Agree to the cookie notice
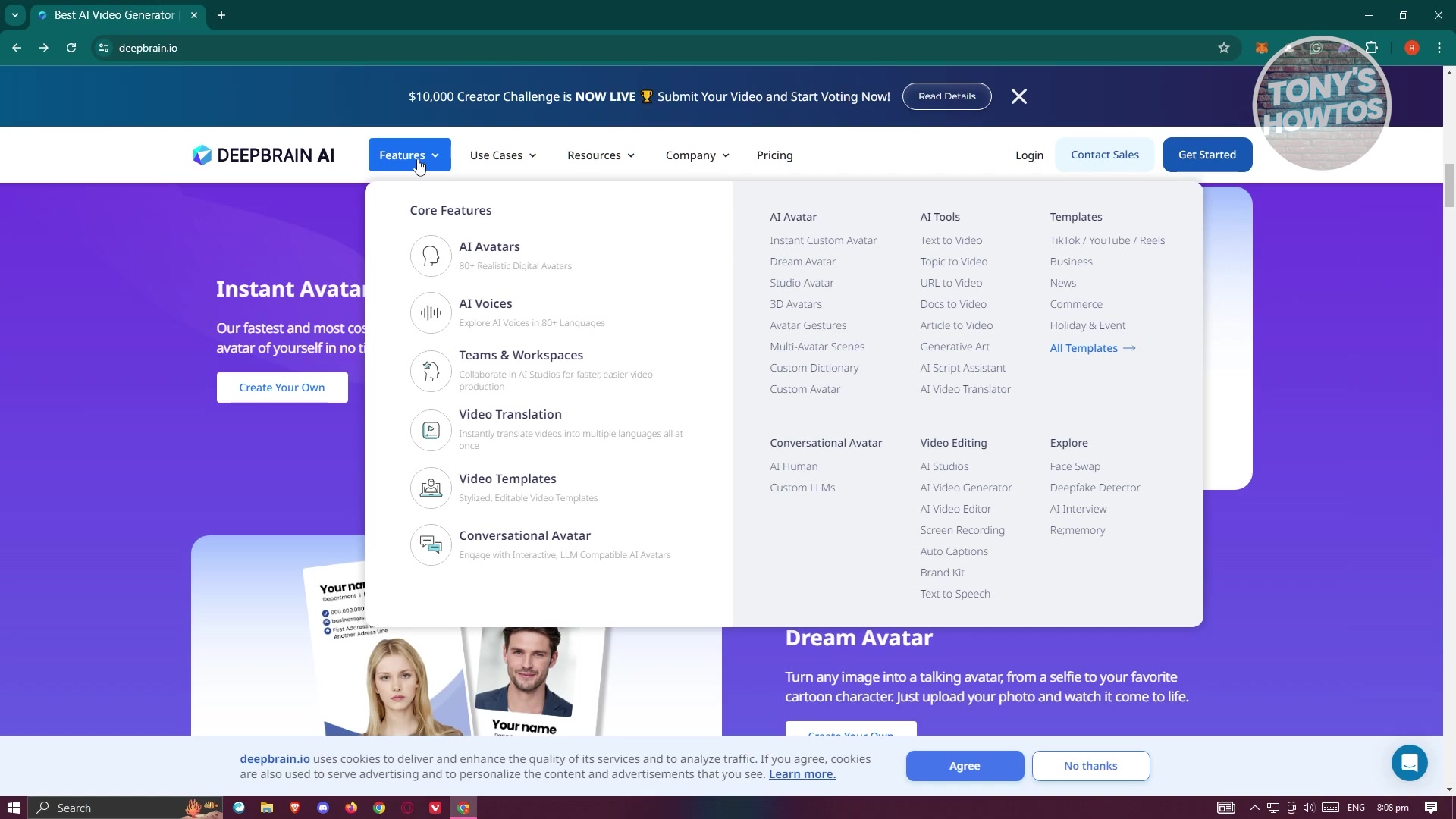The image size is (1456, 819). click(965, 766)
